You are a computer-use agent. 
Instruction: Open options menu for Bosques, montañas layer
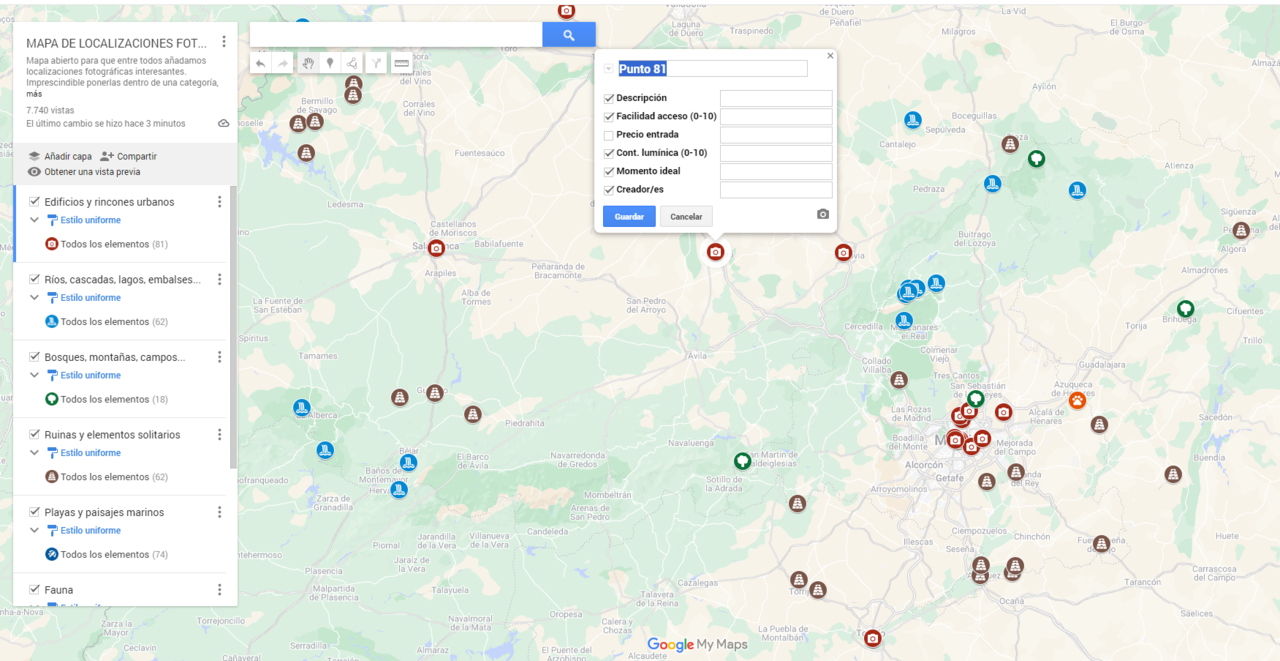pyautogui.click(x=220, y=357)
